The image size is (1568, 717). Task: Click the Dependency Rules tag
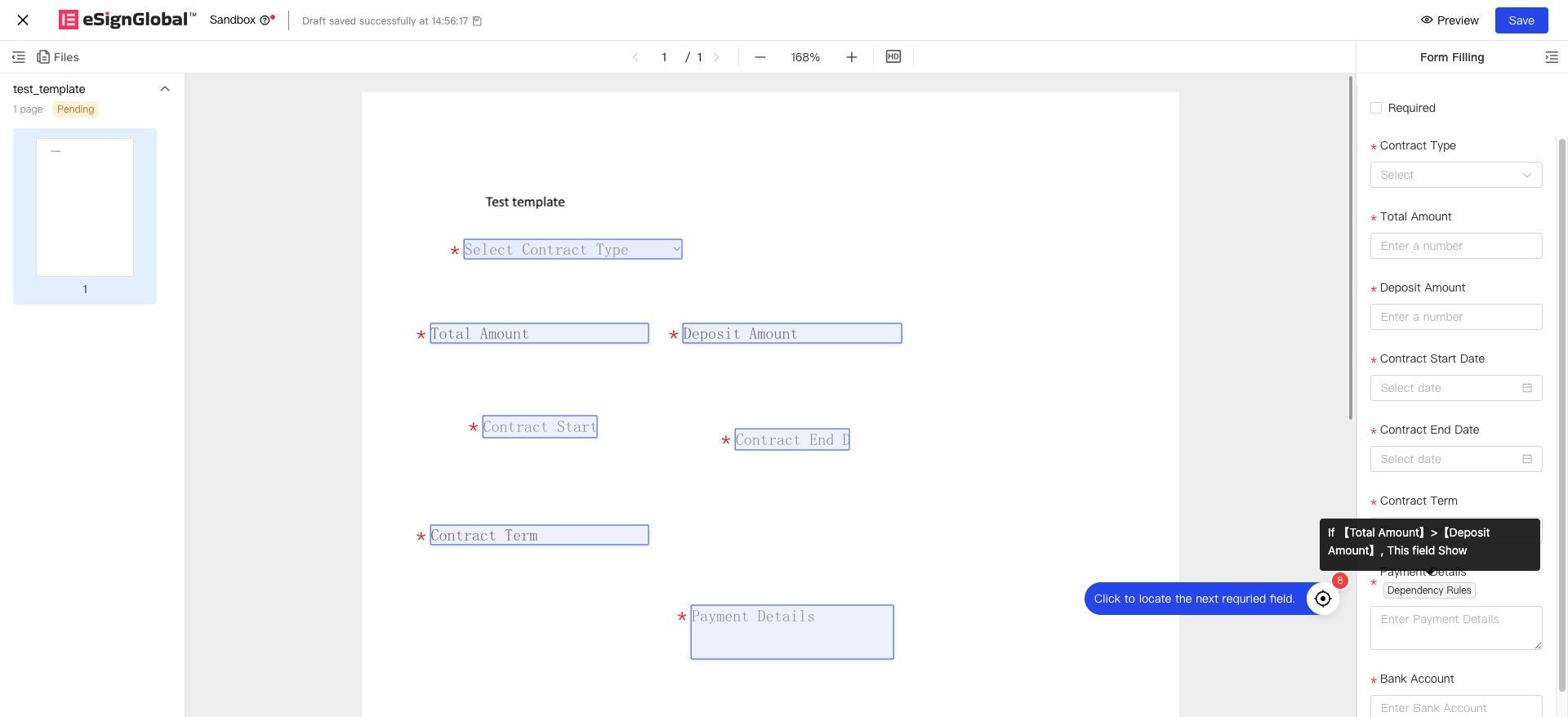pyautogui.click(x=1429, y=590)
